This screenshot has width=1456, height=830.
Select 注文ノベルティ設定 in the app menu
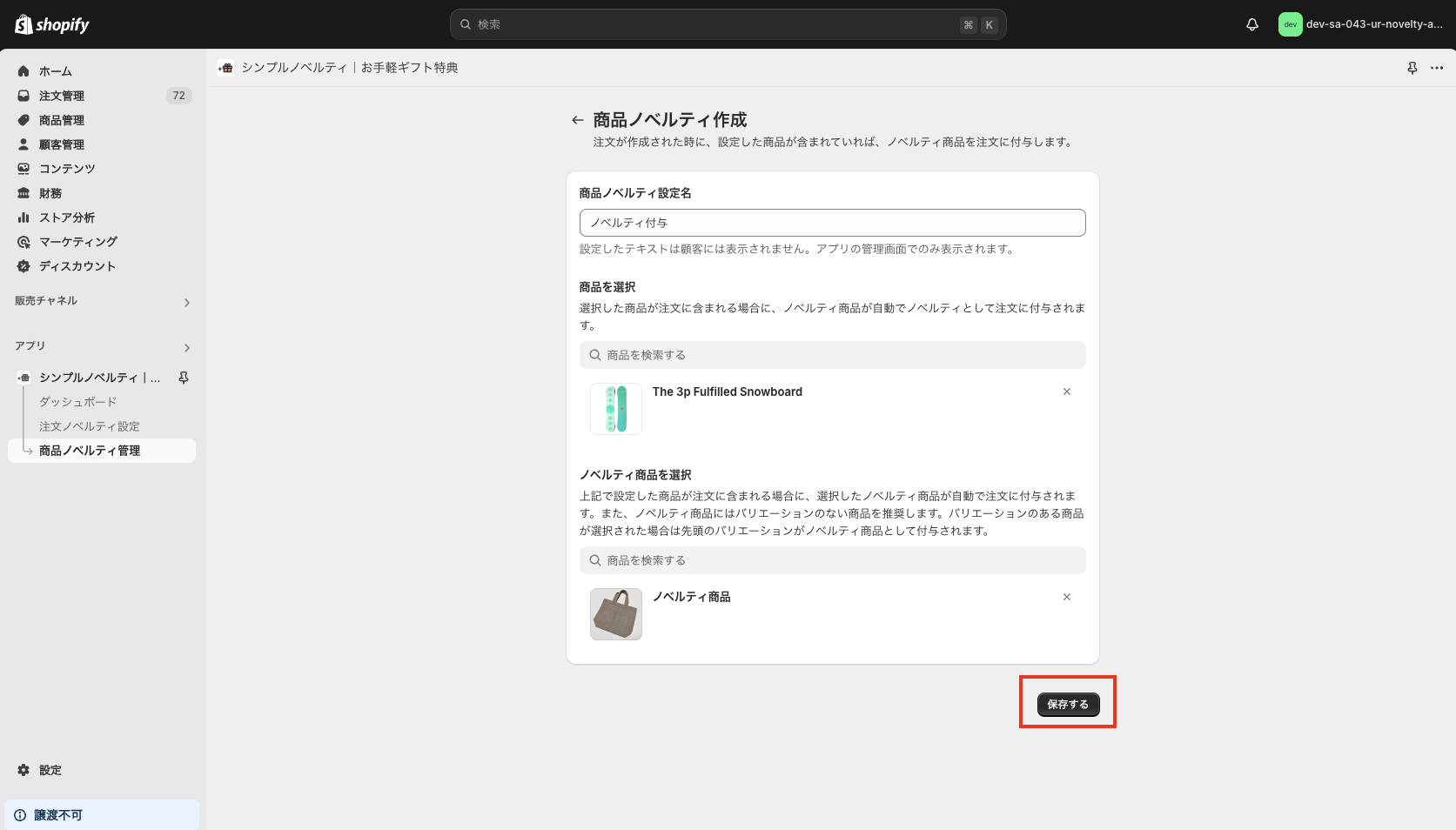[90, 425]
